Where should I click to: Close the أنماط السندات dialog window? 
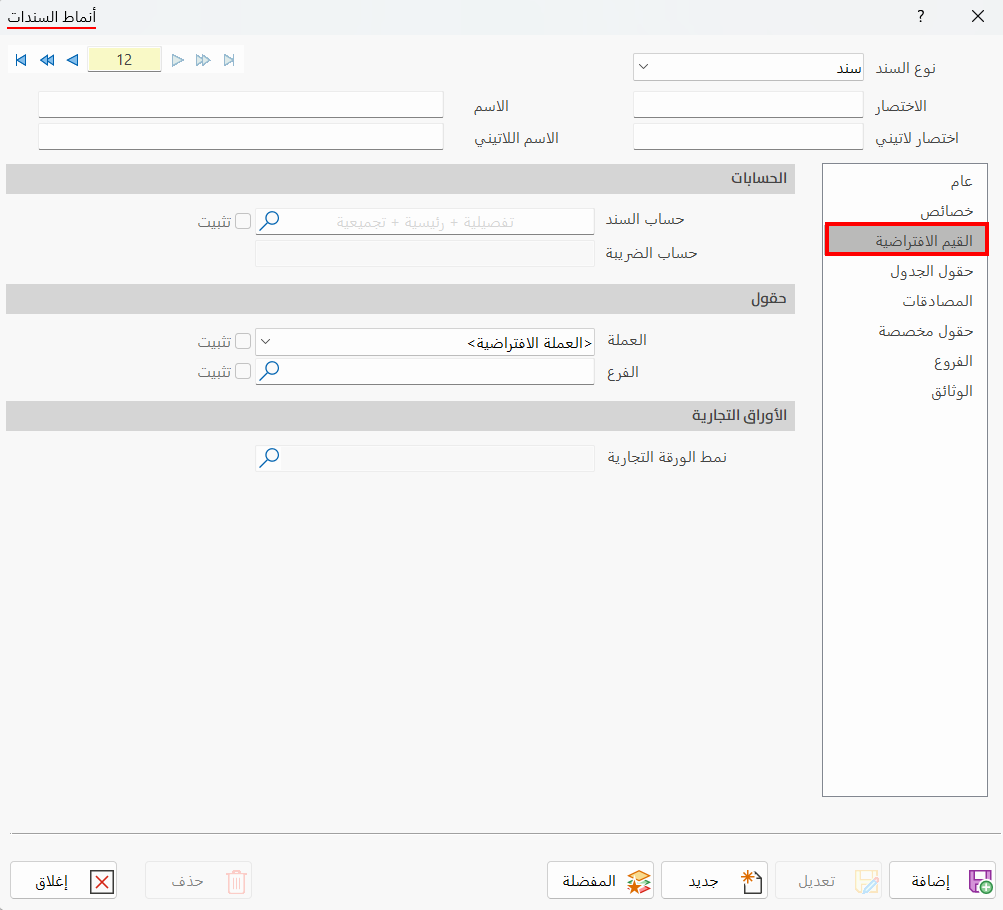[978, 17]
